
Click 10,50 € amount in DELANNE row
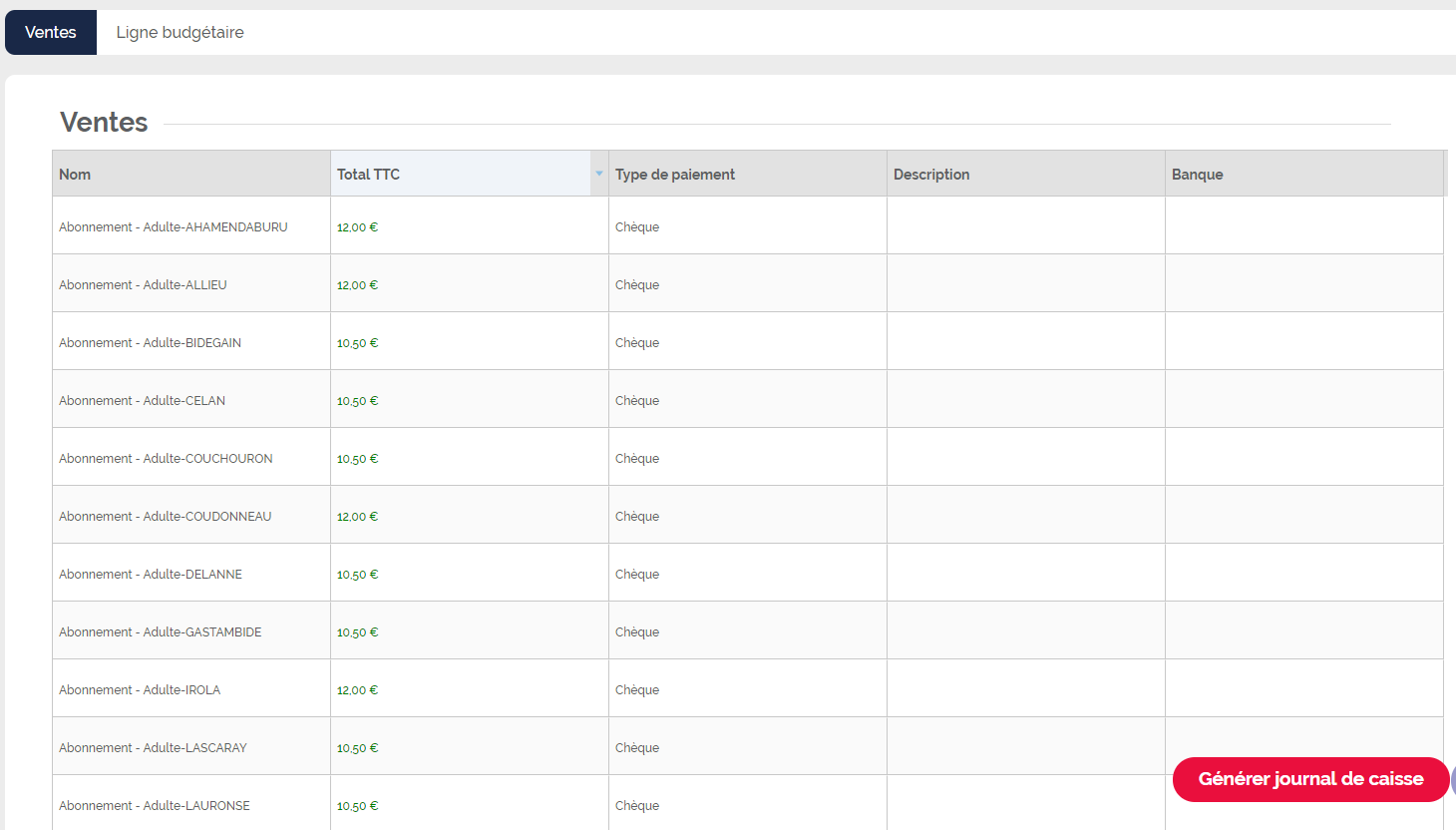(357, 575)
